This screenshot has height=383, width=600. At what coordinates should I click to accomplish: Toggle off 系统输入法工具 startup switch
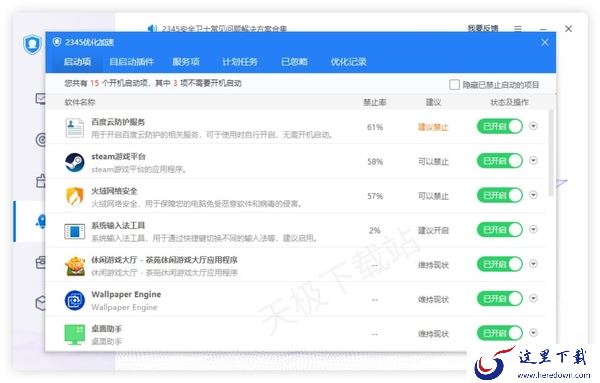tap(500, 230)
